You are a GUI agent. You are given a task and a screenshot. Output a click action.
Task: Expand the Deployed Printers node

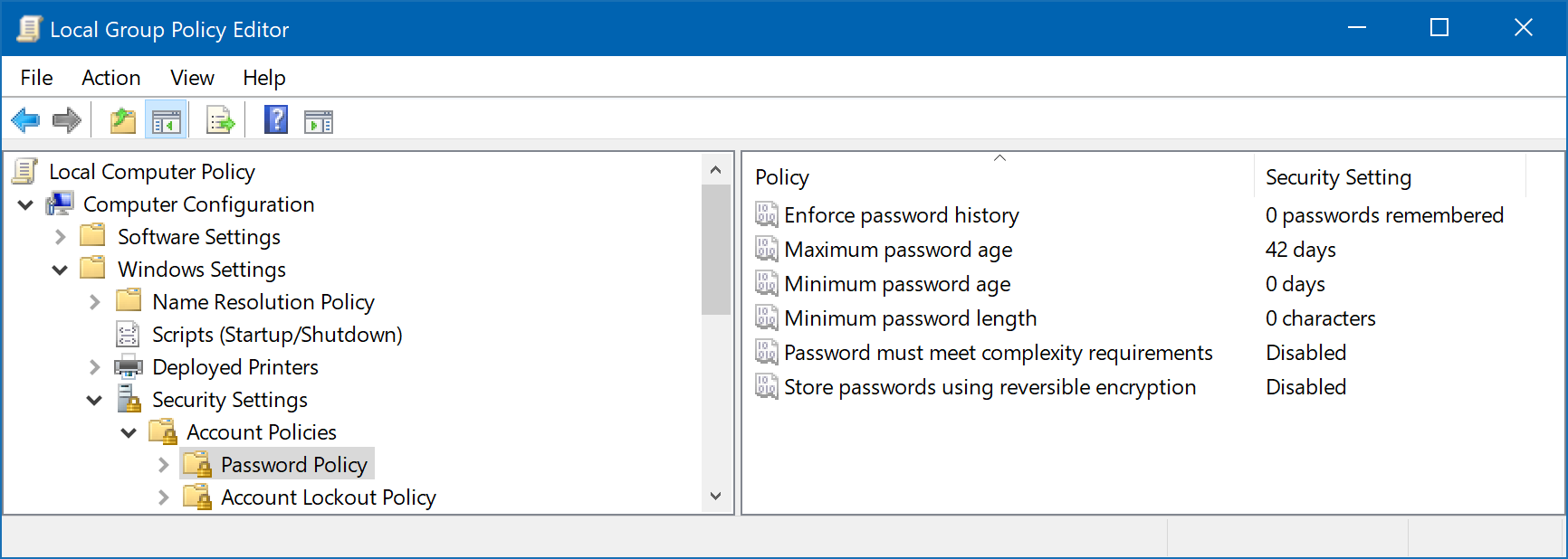(94, 367)
